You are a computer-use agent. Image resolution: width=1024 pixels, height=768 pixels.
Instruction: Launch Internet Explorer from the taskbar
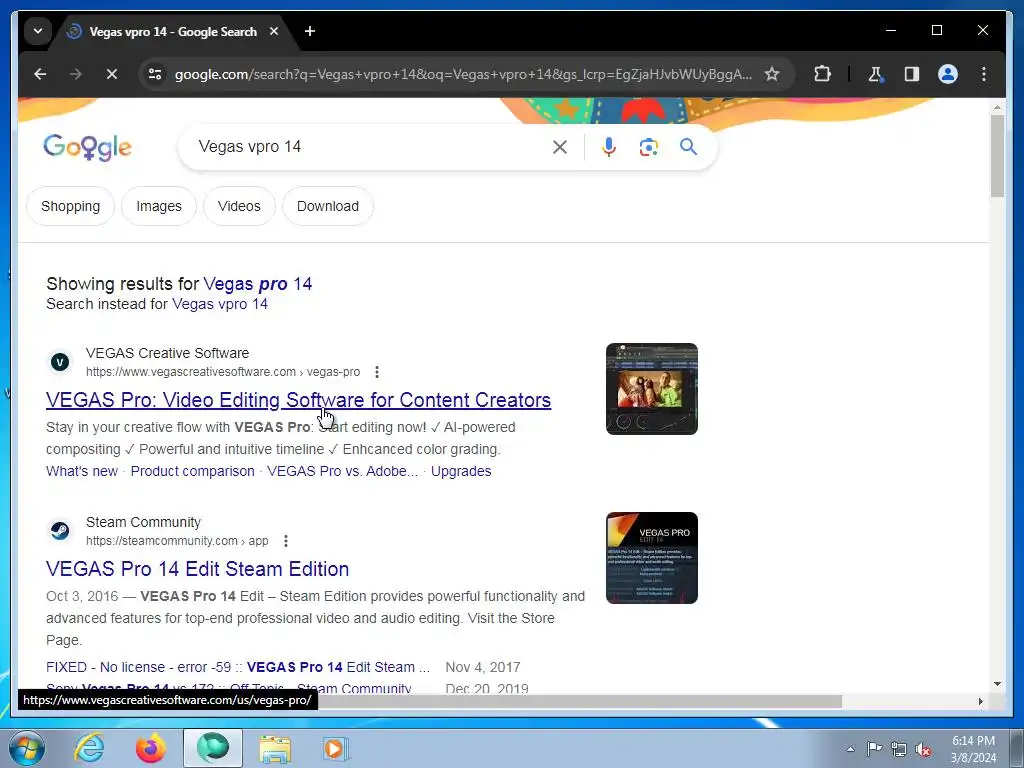(x=89, y=748)
